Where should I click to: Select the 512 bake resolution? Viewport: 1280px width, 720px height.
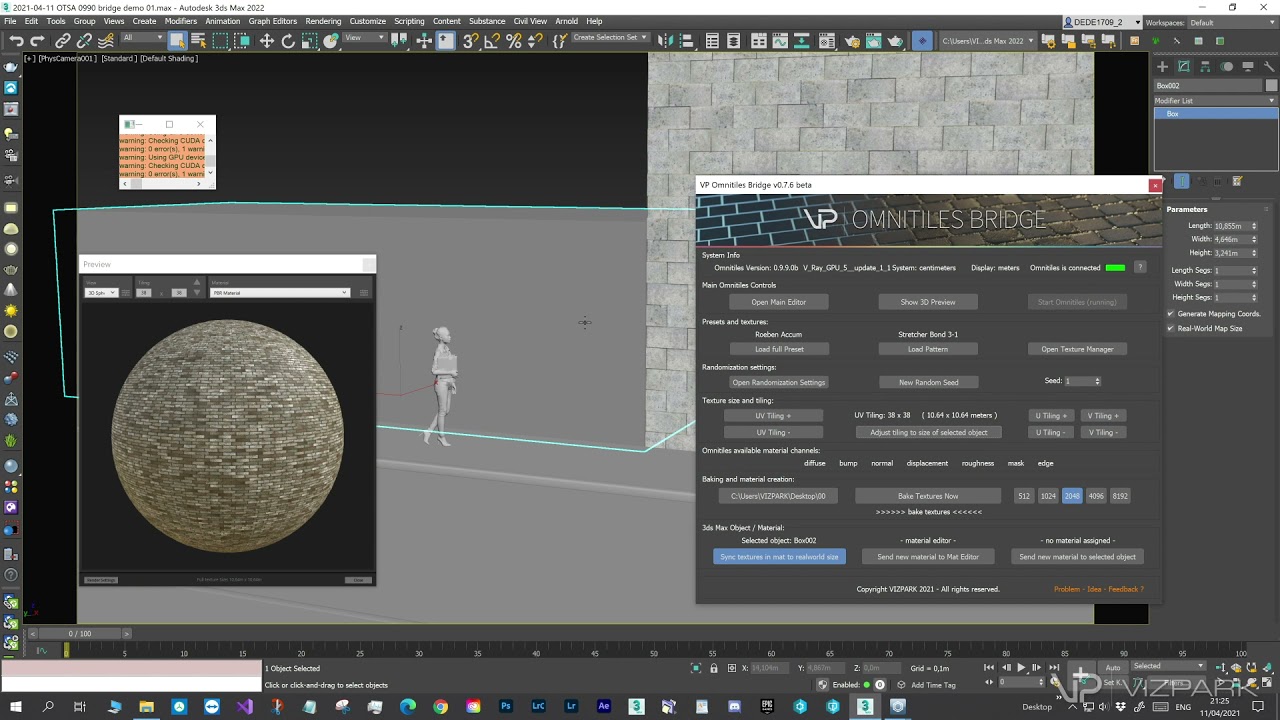click(x=1023, y=496)
